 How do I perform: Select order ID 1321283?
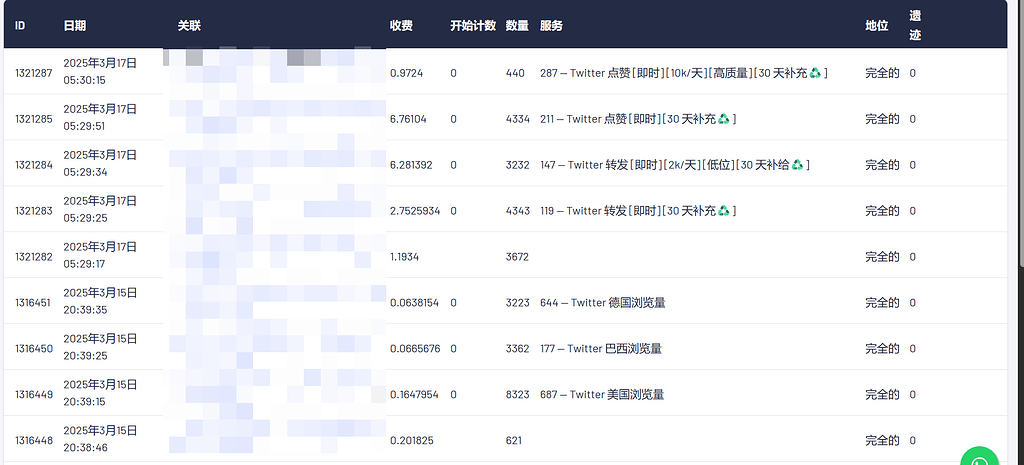tap(34, 211)
